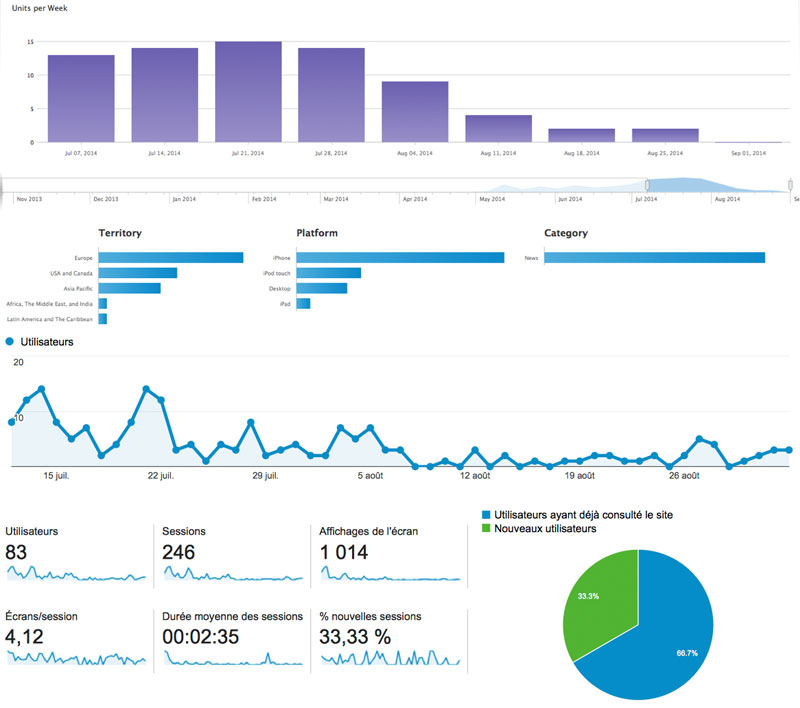Click the Asia Pacific territory bar
The image size is (800, 708).
coord(130,288)
